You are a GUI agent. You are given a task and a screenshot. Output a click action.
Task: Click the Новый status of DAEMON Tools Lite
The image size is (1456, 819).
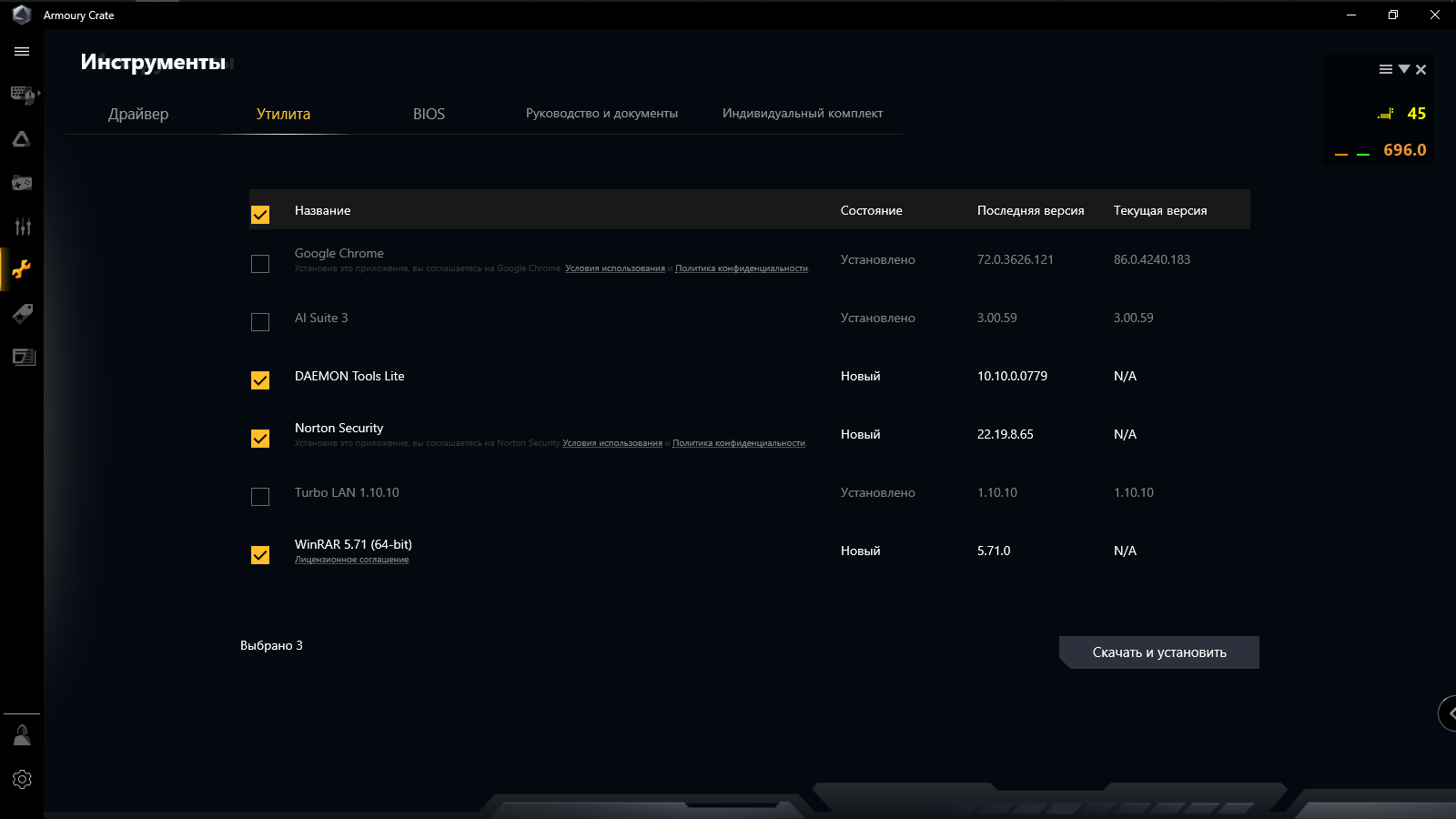point(861,376)
